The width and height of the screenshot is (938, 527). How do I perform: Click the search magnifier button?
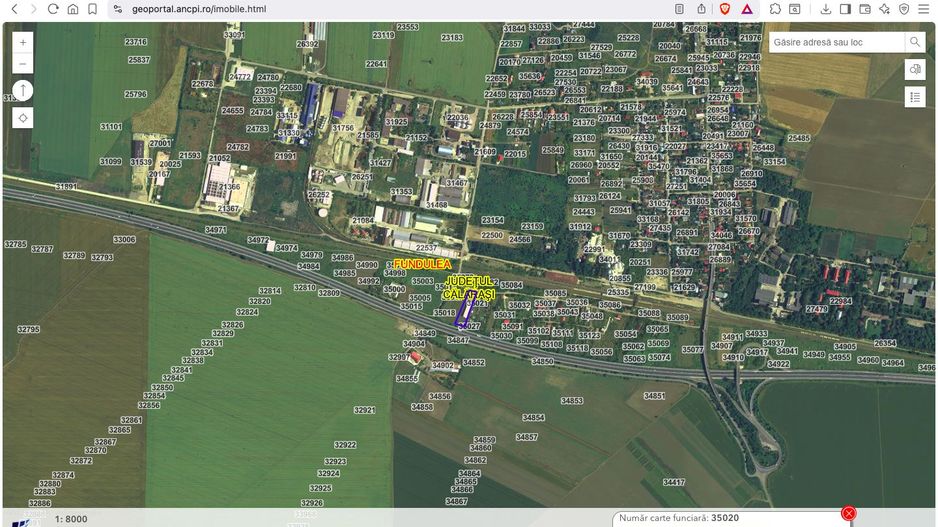(914, 42)
